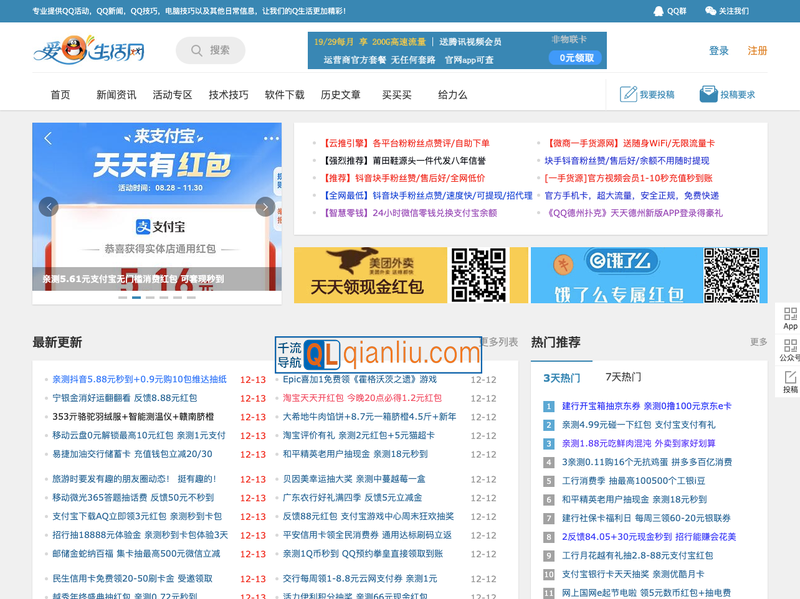The image size is (800, 599).
Task: Click the QQ群 penguin icon in top bar
Action: (658, 11)
